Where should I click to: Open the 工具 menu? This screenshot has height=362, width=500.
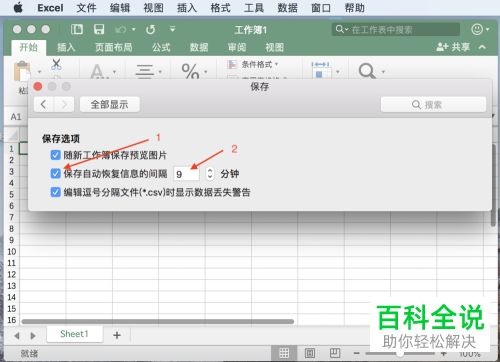click(254, 8)
